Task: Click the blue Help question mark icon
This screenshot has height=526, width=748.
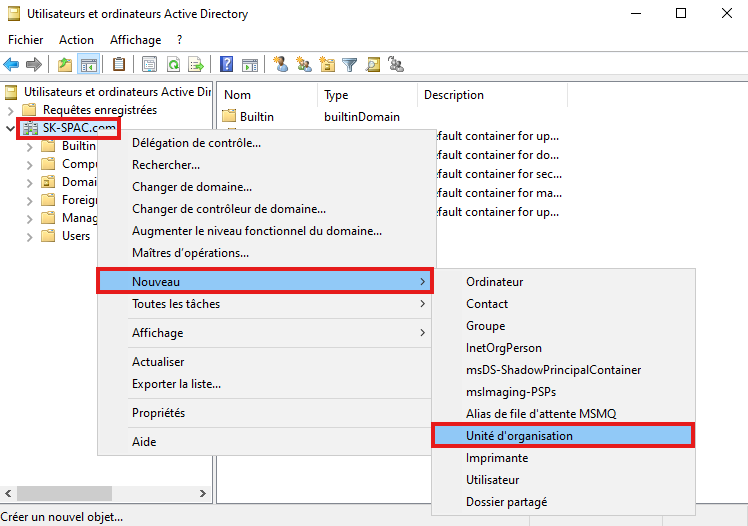Action: (227, 65)
